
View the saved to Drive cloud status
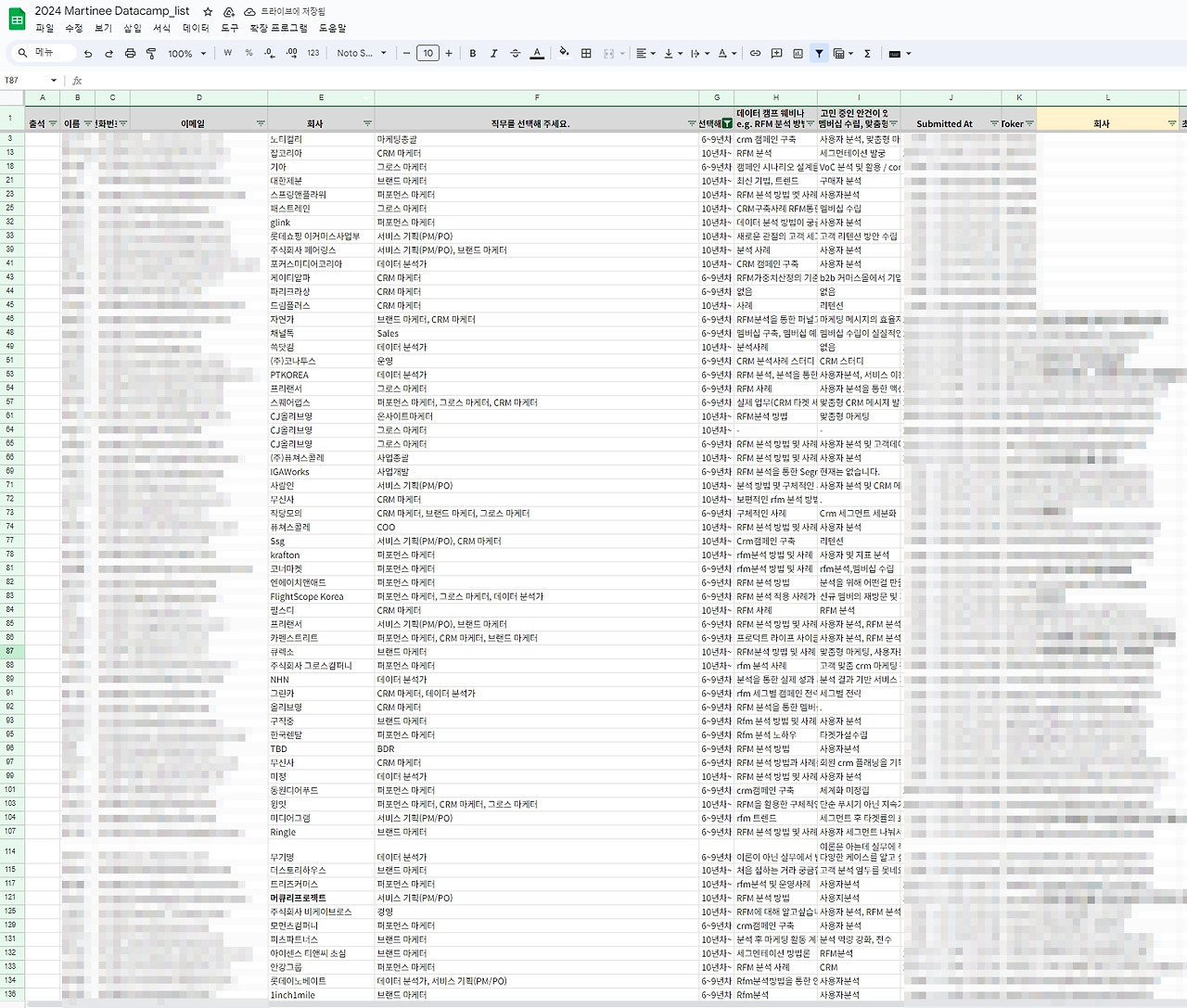coord(285,11)
